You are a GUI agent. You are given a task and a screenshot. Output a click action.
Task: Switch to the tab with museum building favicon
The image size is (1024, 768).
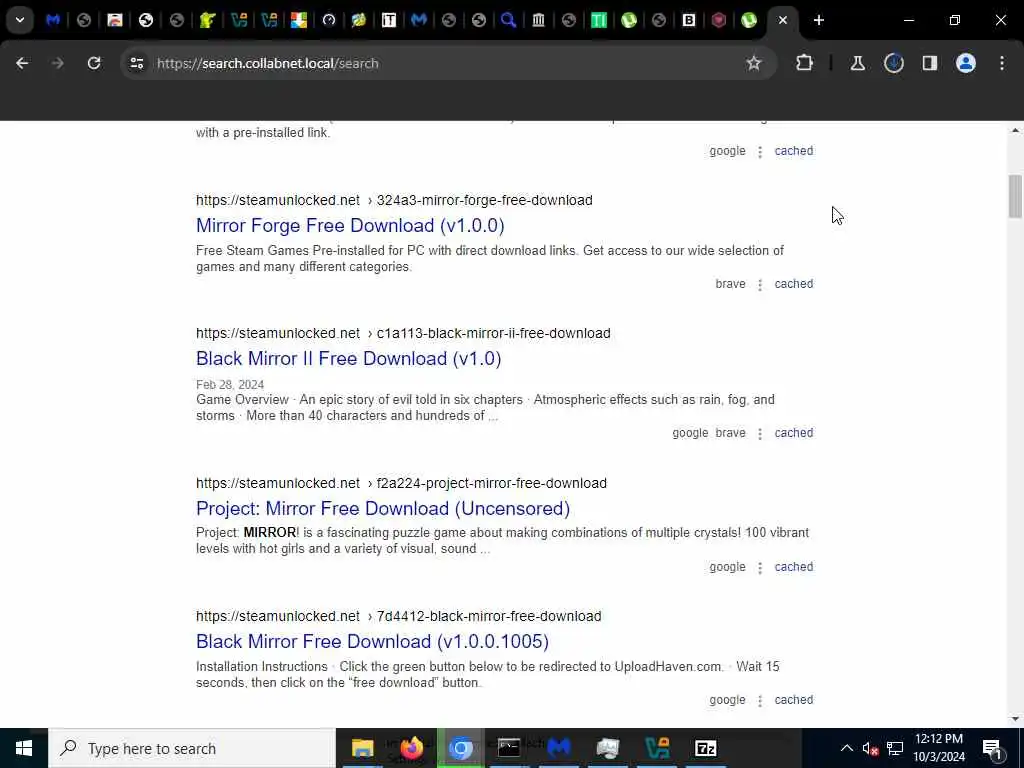point(538,20)
